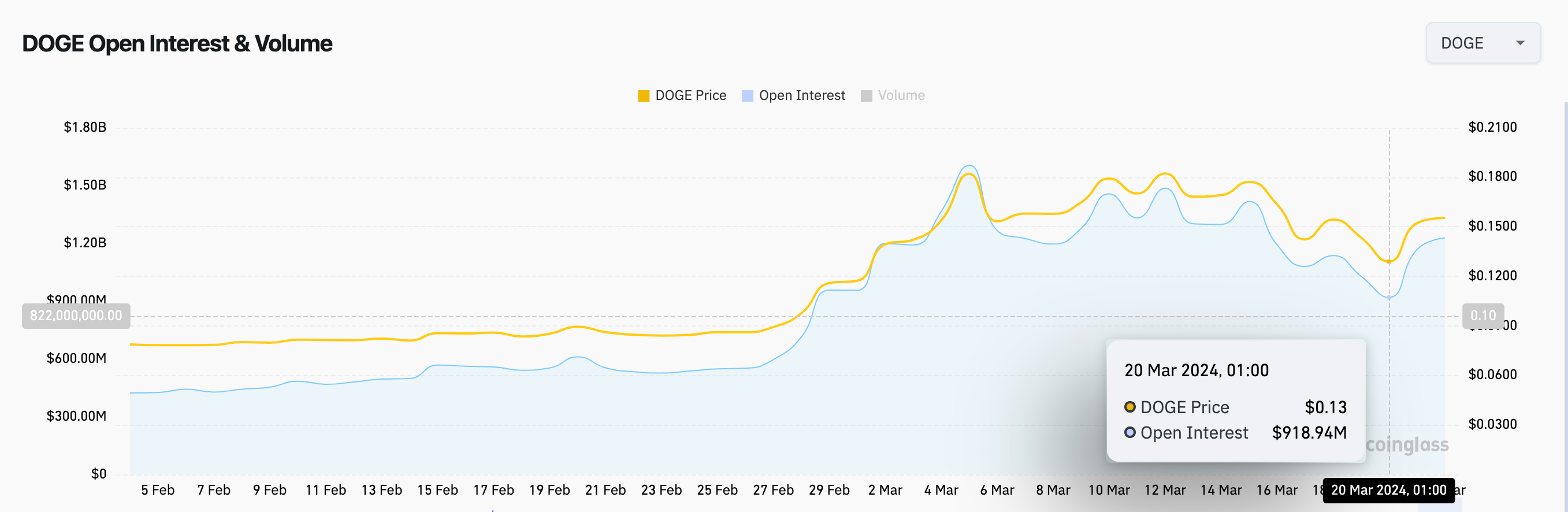Click the grey Volume legend swatch
The height and width of the screenshot is (512, 1568).
pyautogui.click(x=867, y=96)
